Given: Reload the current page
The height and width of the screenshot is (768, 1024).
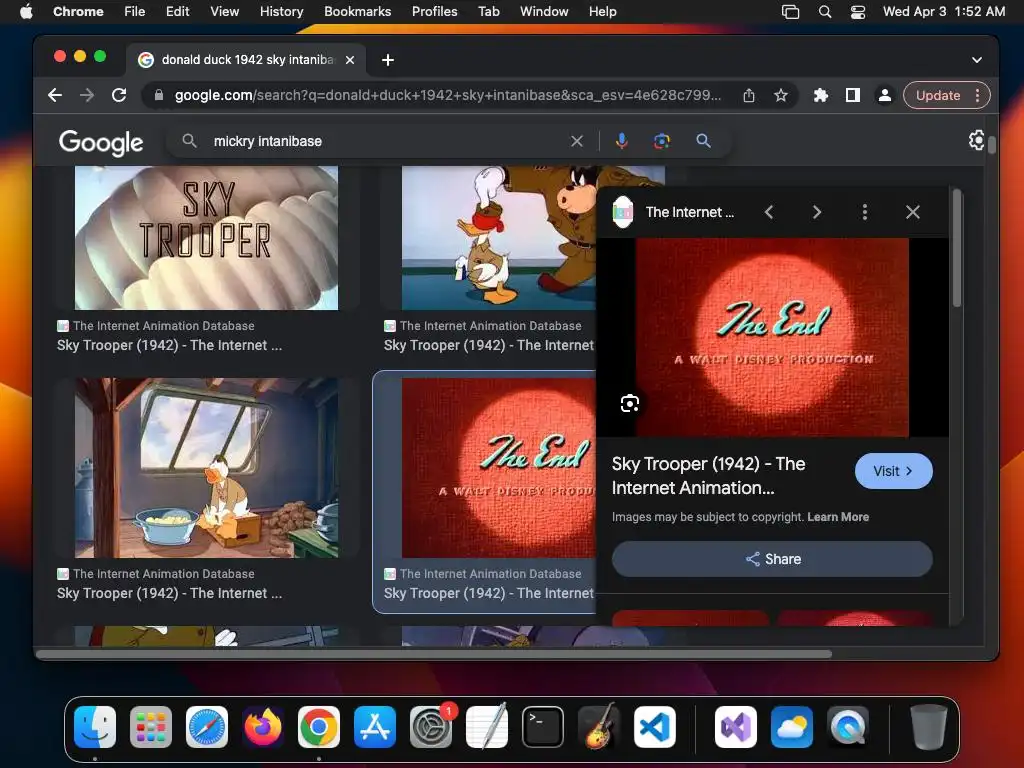Looking at the screenshot, I should pyautogui.click(x=119, y=95).
